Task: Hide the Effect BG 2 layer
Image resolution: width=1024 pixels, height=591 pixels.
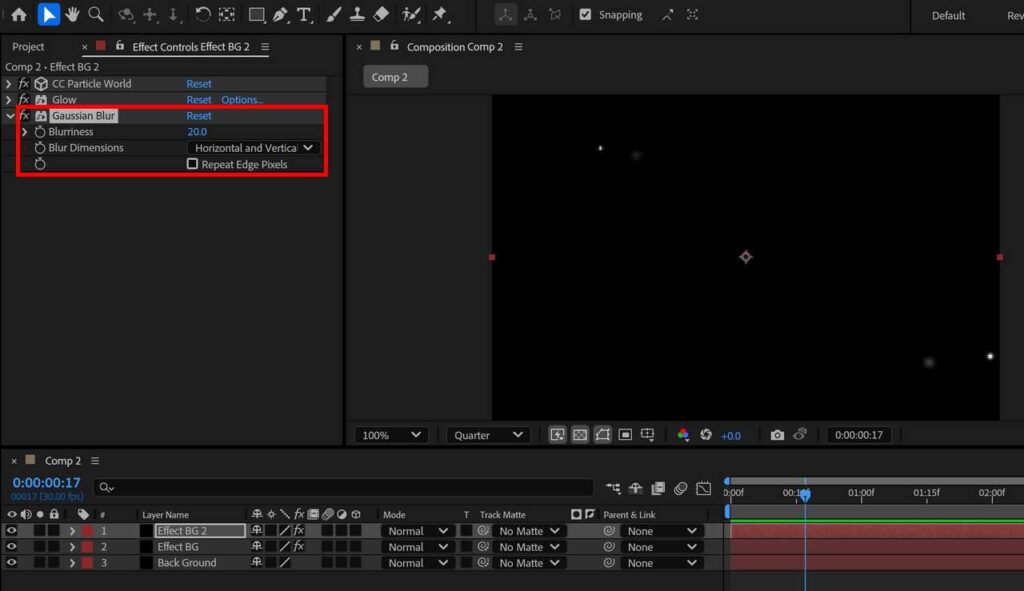Action: (11, 531)
